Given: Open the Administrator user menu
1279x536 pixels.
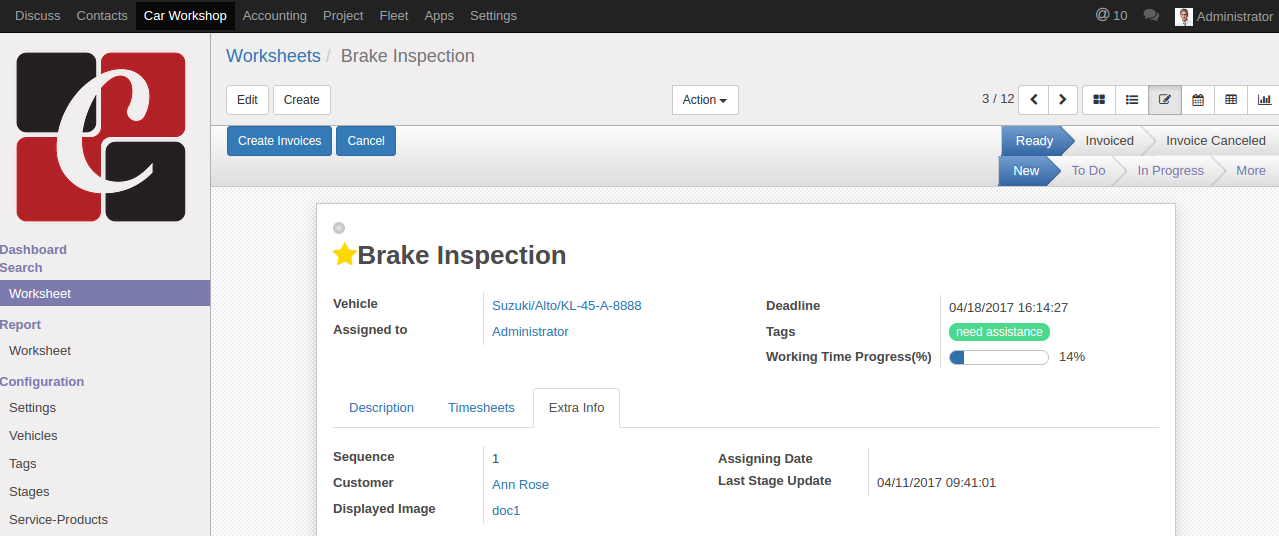Looking at the screenshot, I should coord(1224,16).
